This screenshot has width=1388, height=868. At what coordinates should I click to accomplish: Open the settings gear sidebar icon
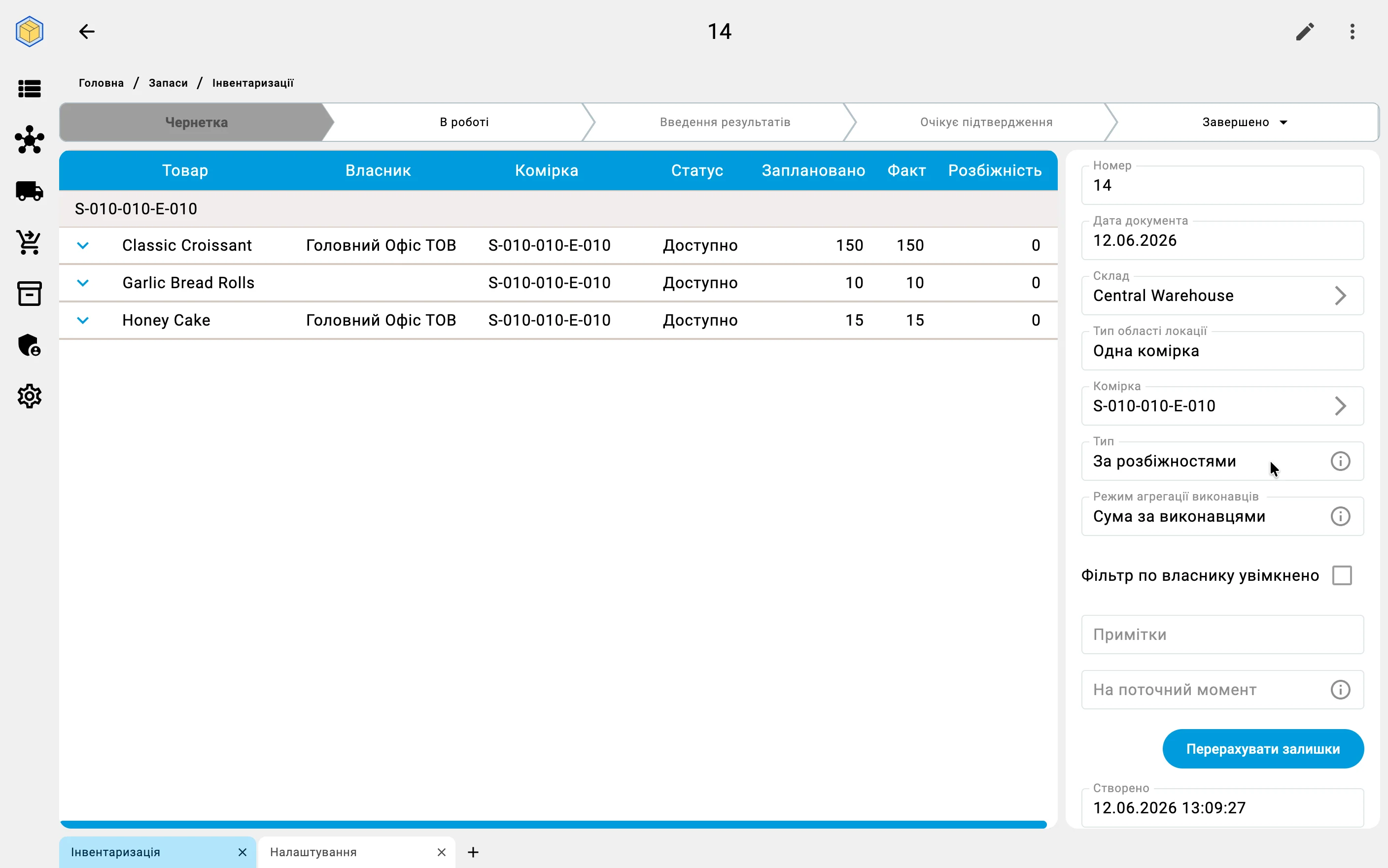(x=29, y=396)
